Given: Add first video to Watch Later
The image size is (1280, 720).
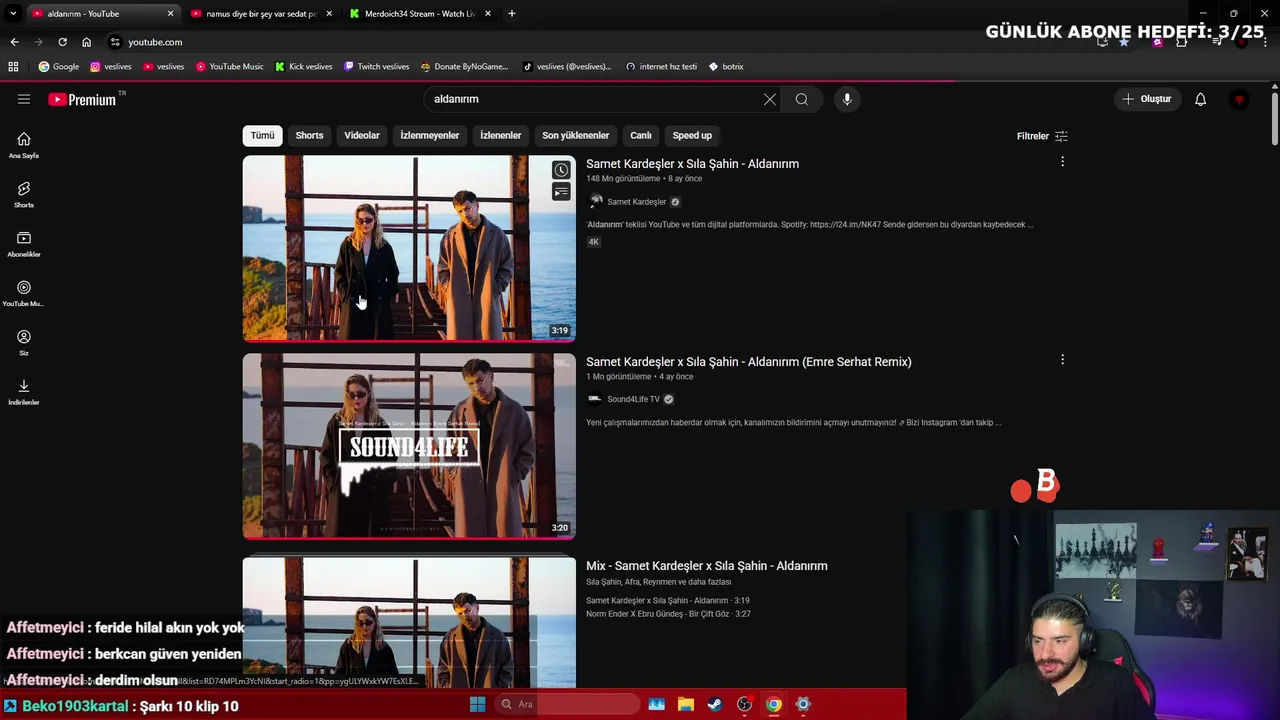Looking at the screenshot, I should 561,170.
